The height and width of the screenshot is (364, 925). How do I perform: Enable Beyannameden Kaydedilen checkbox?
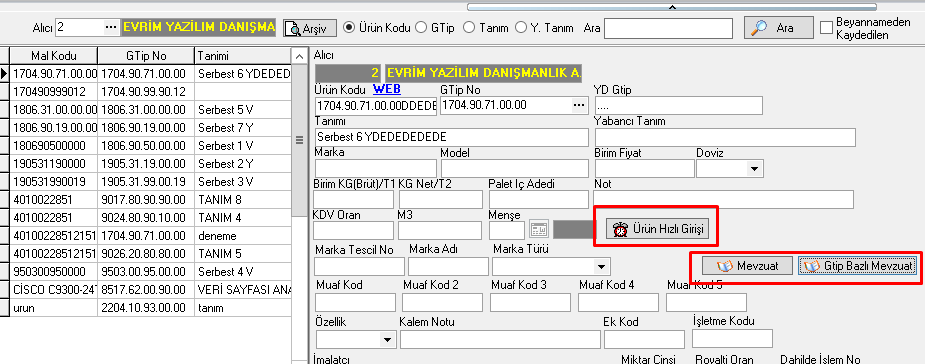[826, 27]
